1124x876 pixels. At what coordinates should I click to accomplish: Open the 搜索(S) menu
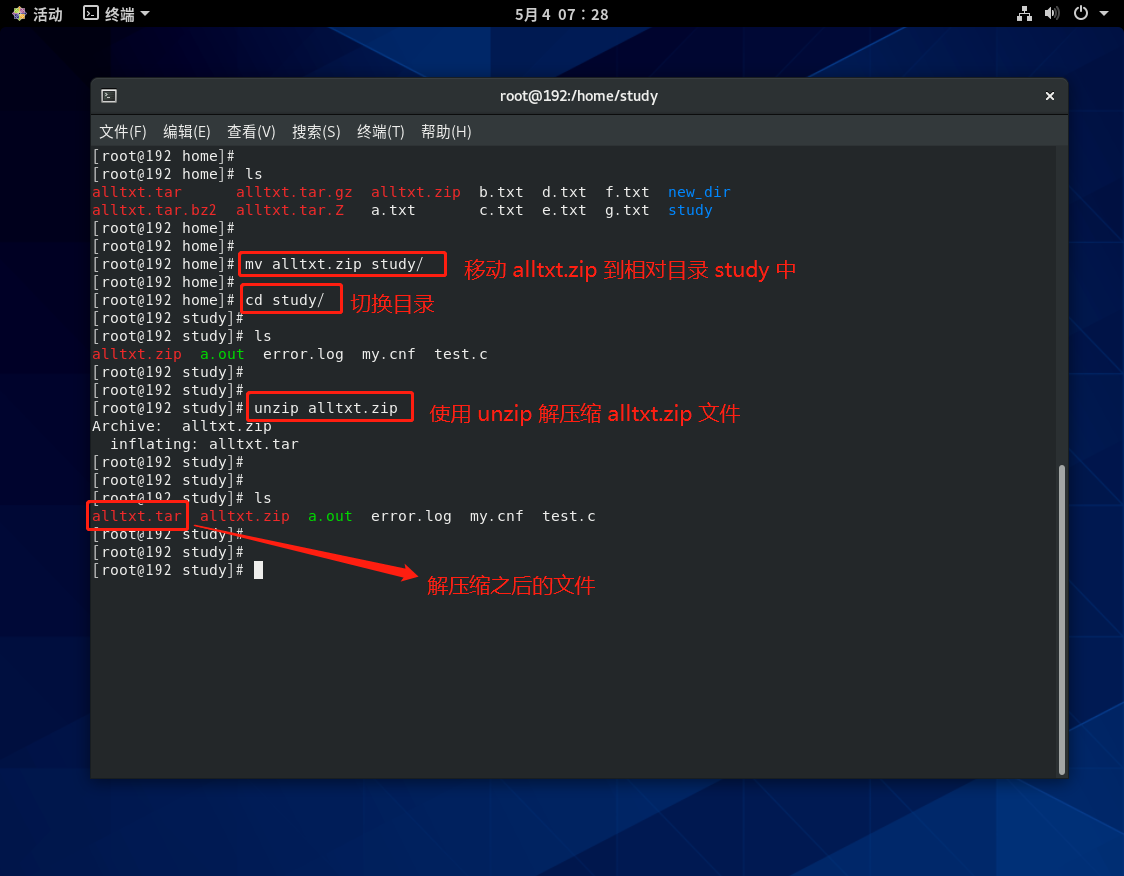[316, 132]
